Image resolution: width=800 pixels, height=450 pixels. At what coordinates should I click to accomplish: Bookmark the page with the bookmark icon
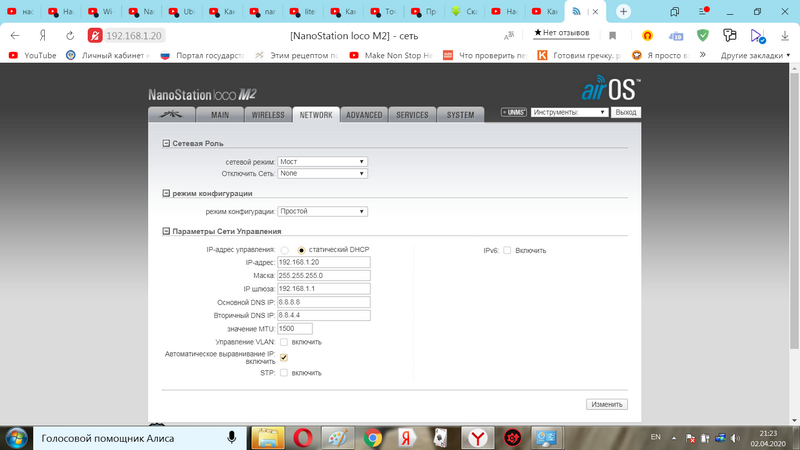613,36
